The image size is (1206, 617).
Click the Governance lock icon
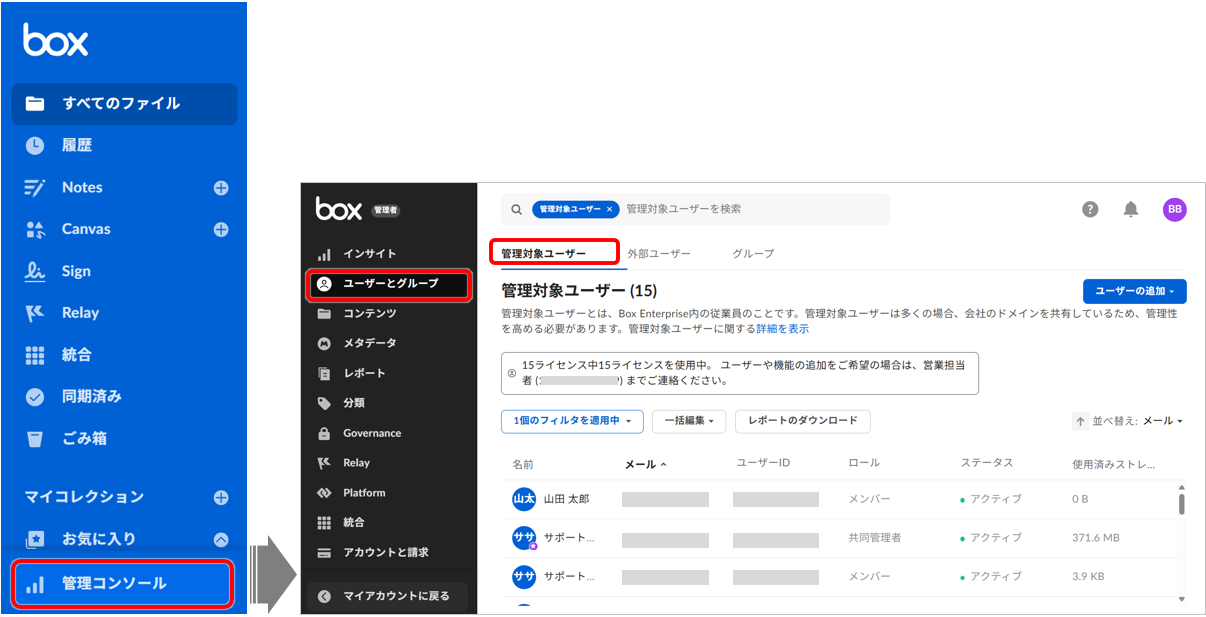(324, 433)
